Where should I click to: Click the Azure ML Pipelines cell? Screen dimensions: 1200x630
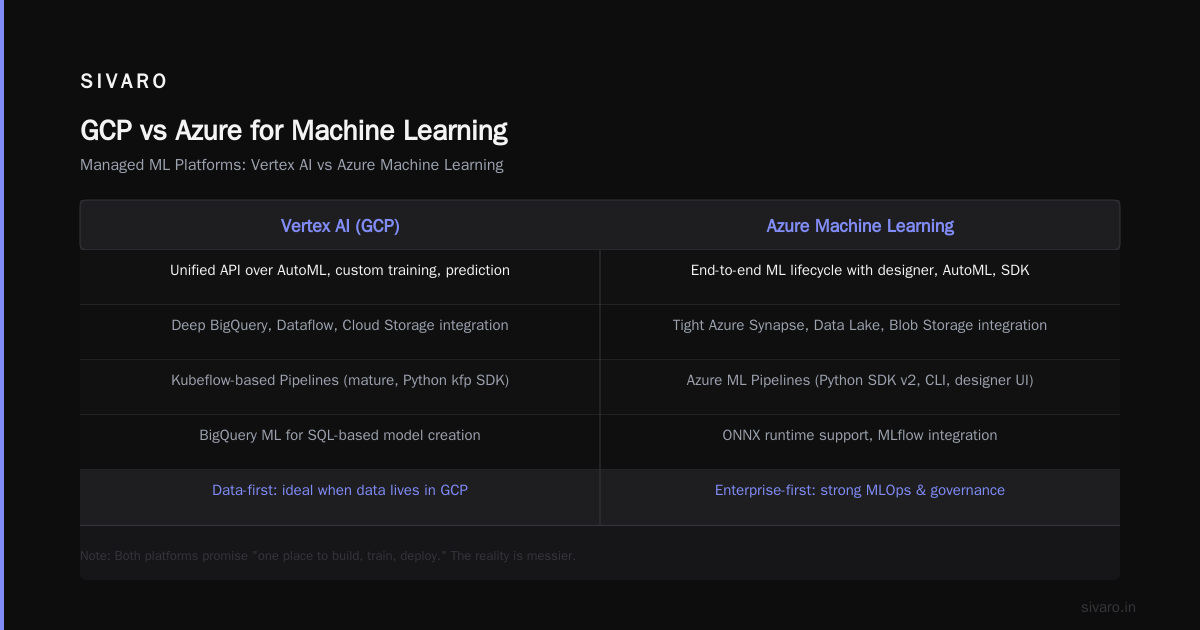860,380
